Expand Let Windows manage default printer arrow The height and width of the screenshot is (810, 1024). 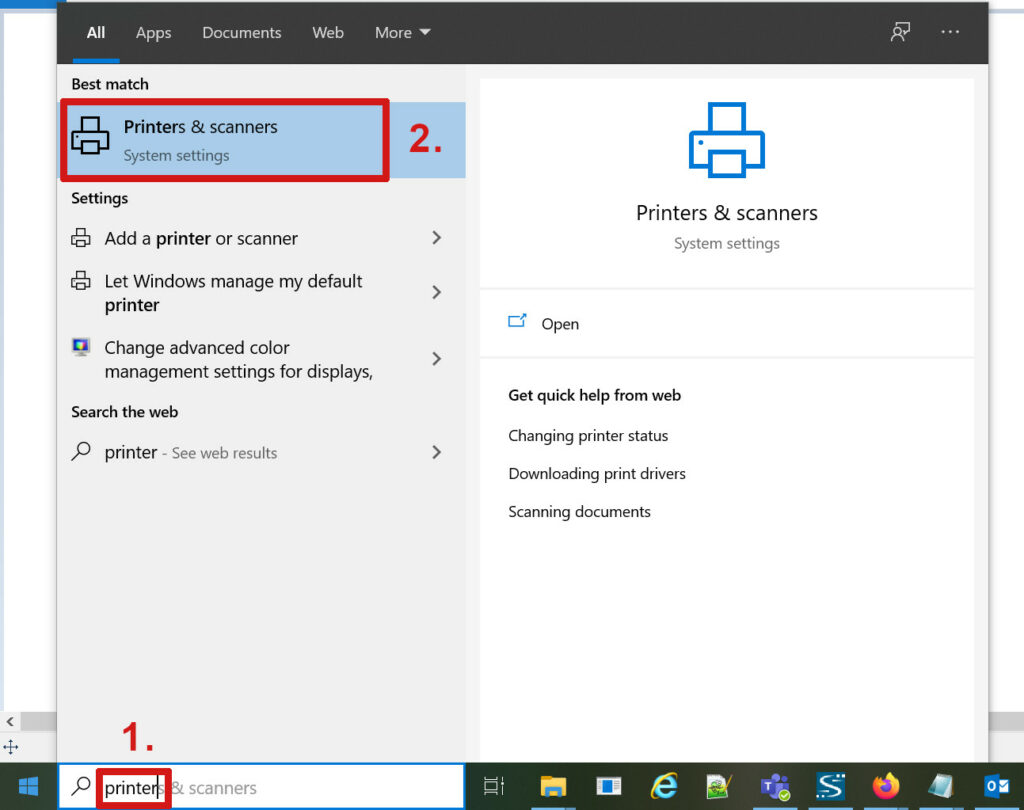tap(437, 292)
